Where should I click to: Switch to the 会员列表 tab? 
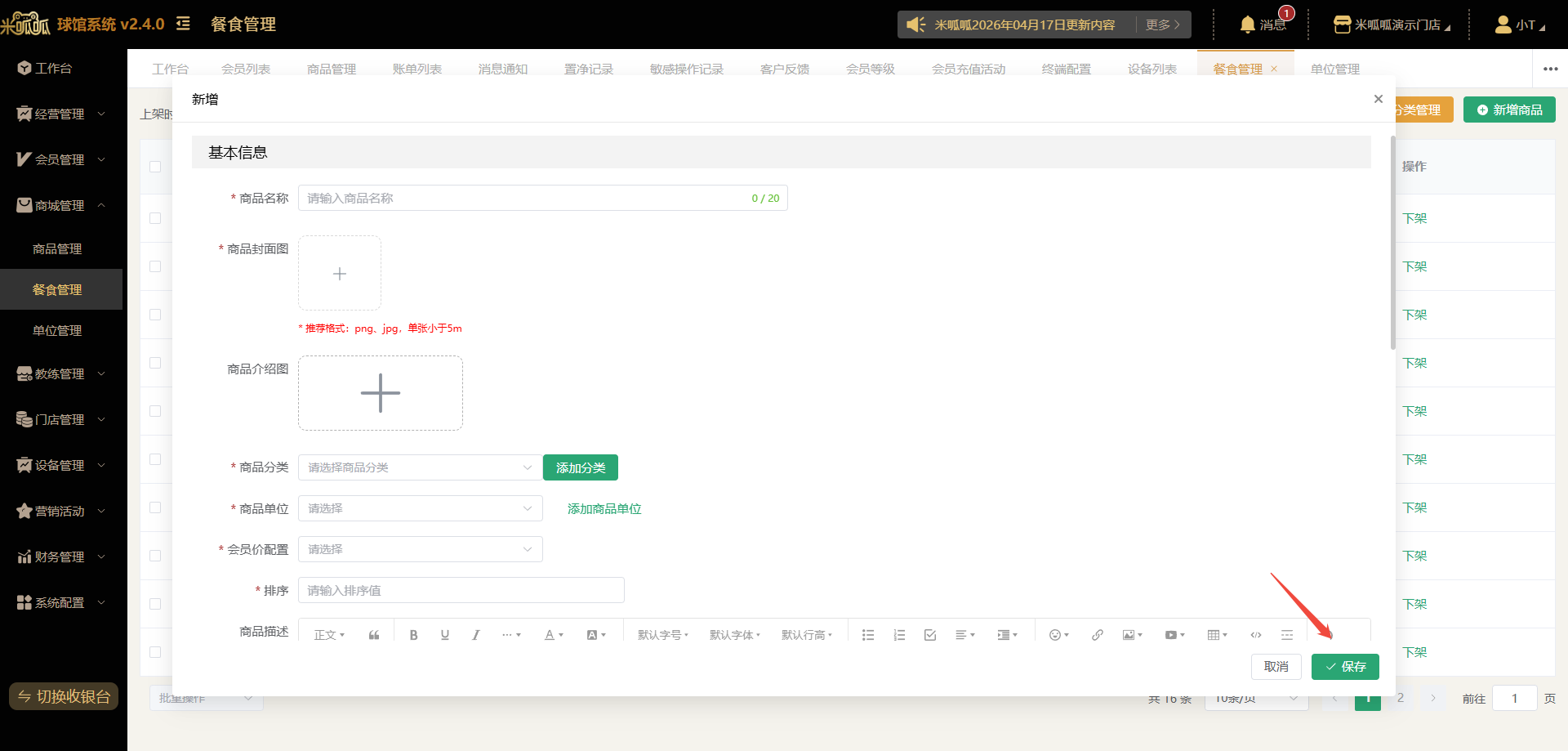[246, 69]
